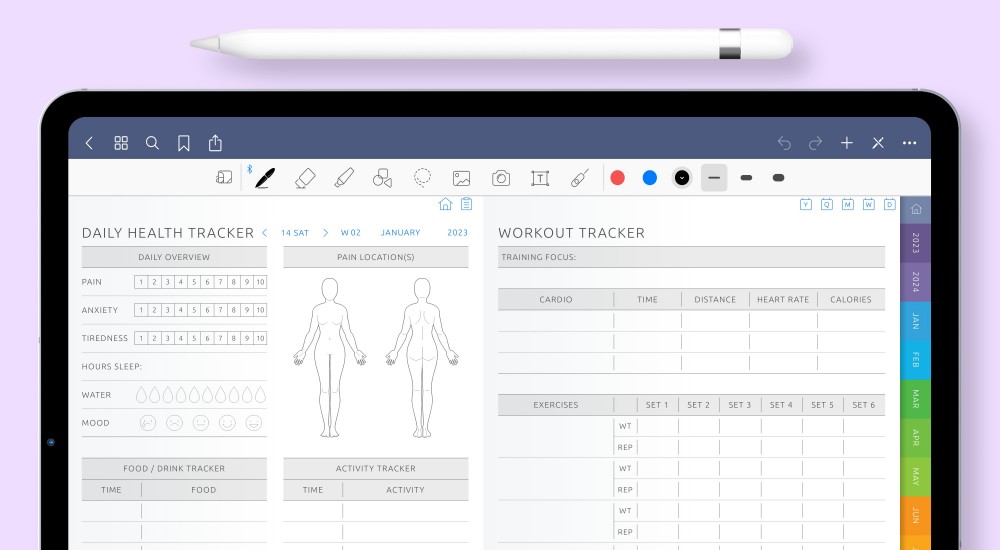Switch to the MAR side tab
The image size is (1000, 550).
click(916, 399)
